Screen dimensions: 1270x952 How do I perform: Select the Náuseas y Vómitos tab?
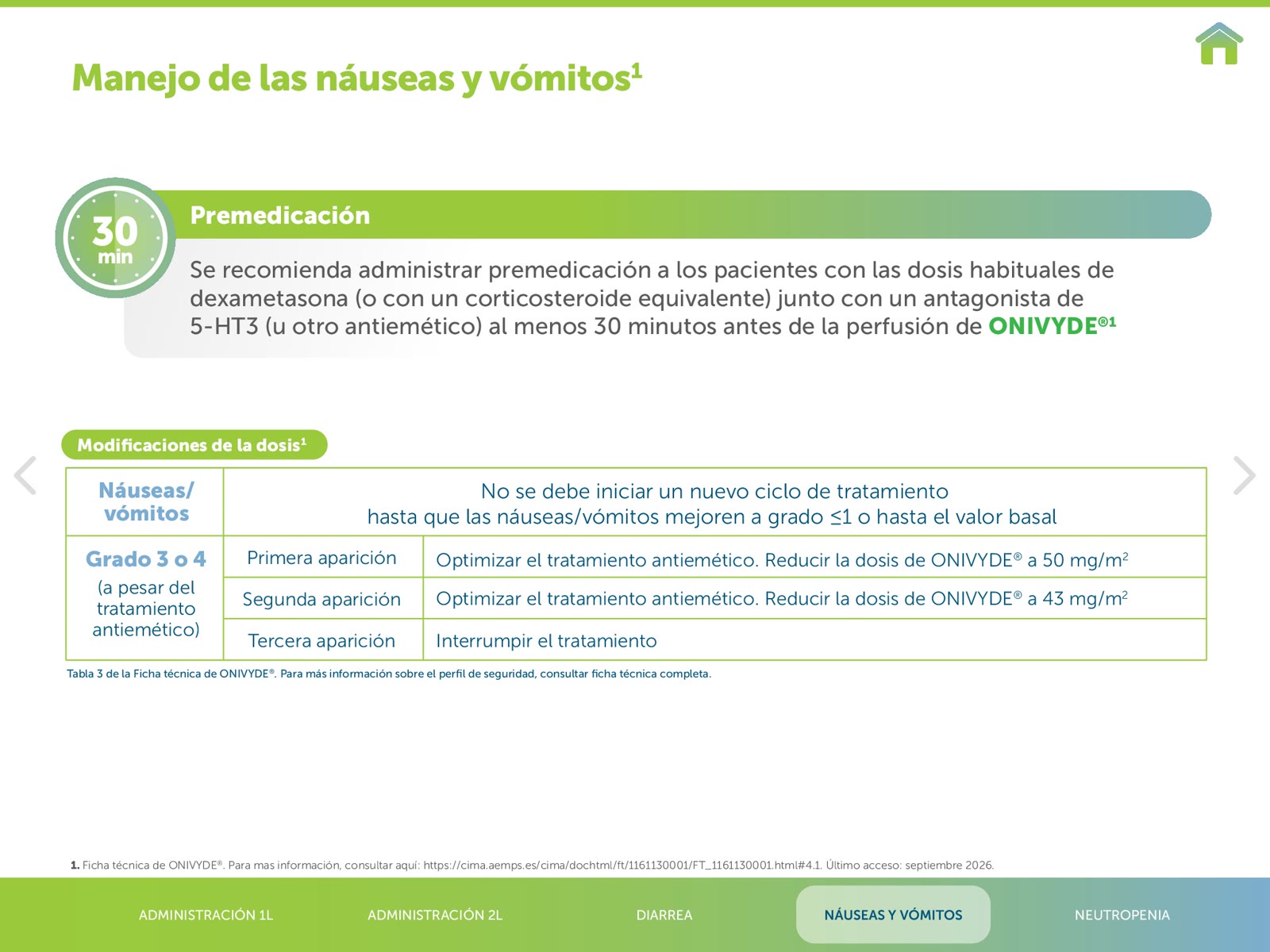(893, 915)
